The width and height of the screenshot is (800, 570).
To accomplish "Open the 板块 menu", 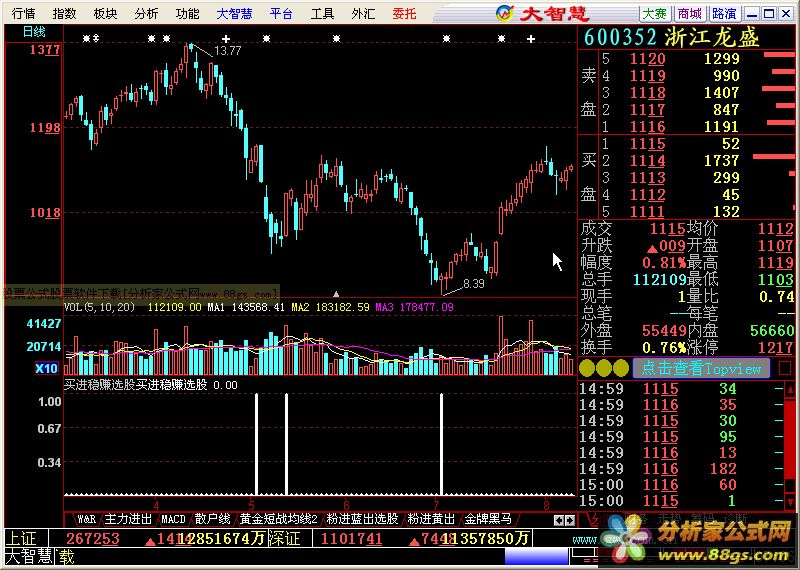I will click(x=106, y=13).
